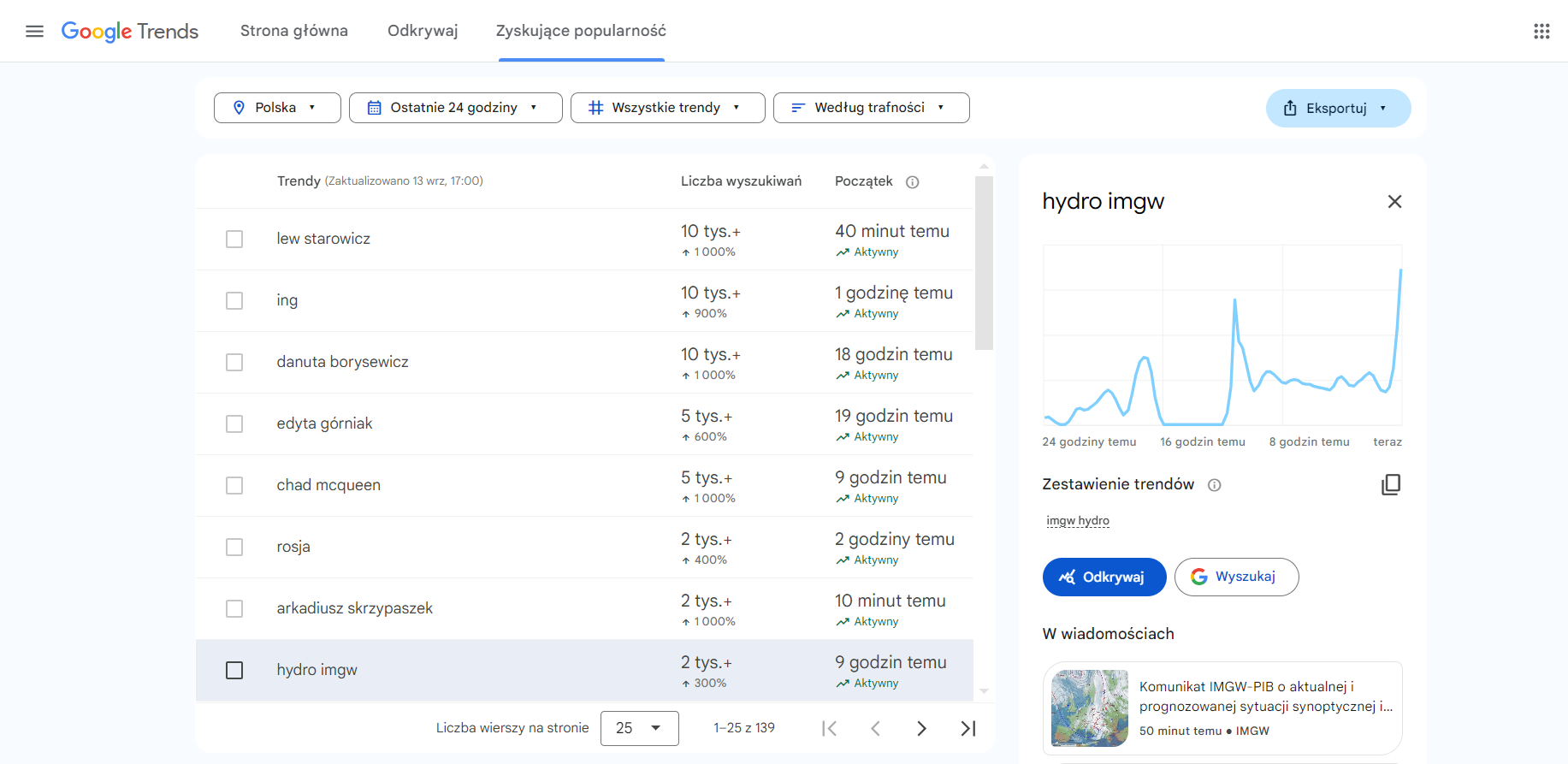The height and width of the screenshot is (764, 1568).
Task: Close the hydro imgw details panel
Action: (x=1394, y=202)
